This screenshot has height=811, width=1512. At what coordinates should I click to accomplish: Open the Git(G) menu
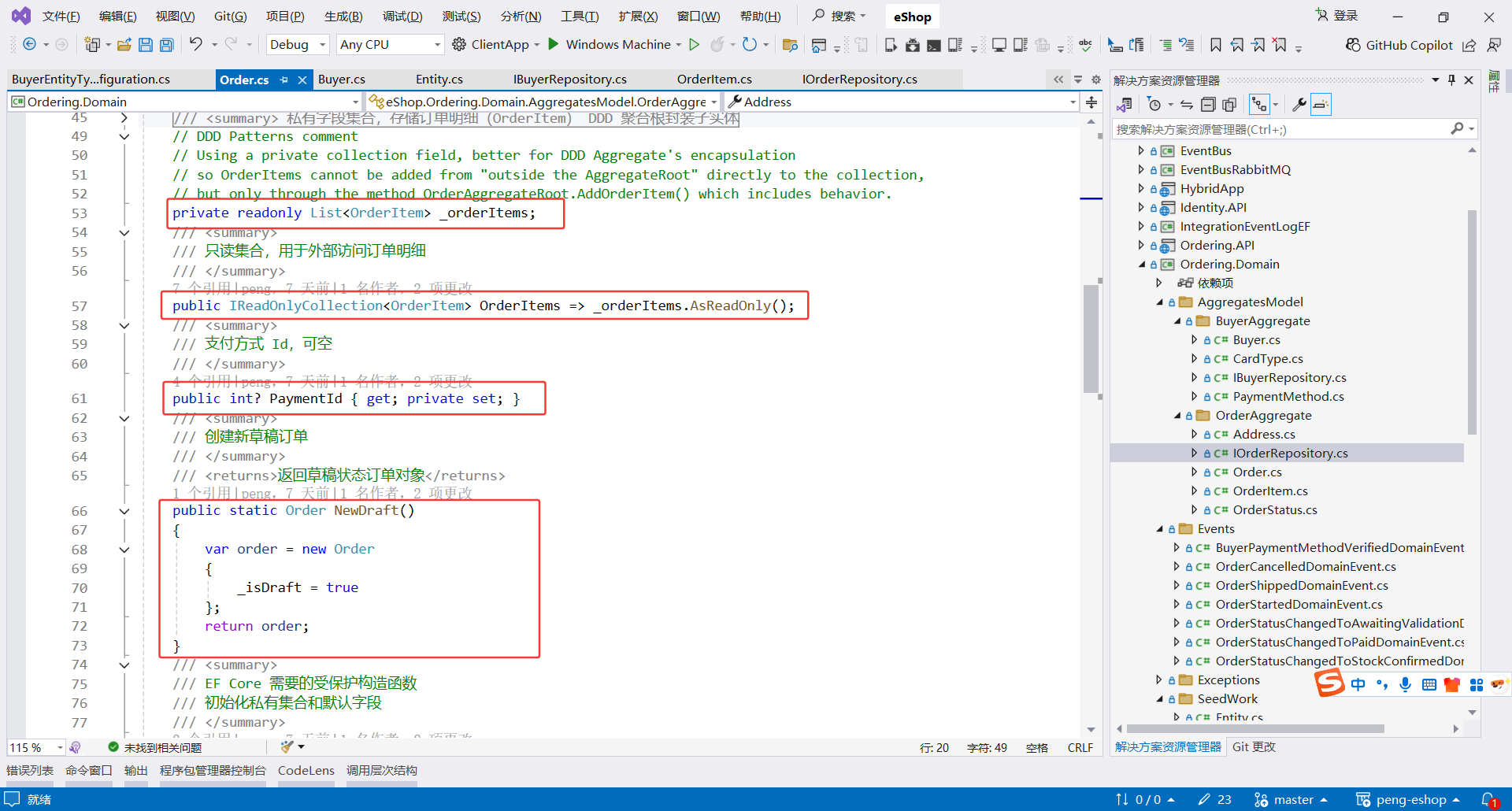coord(230,16)
